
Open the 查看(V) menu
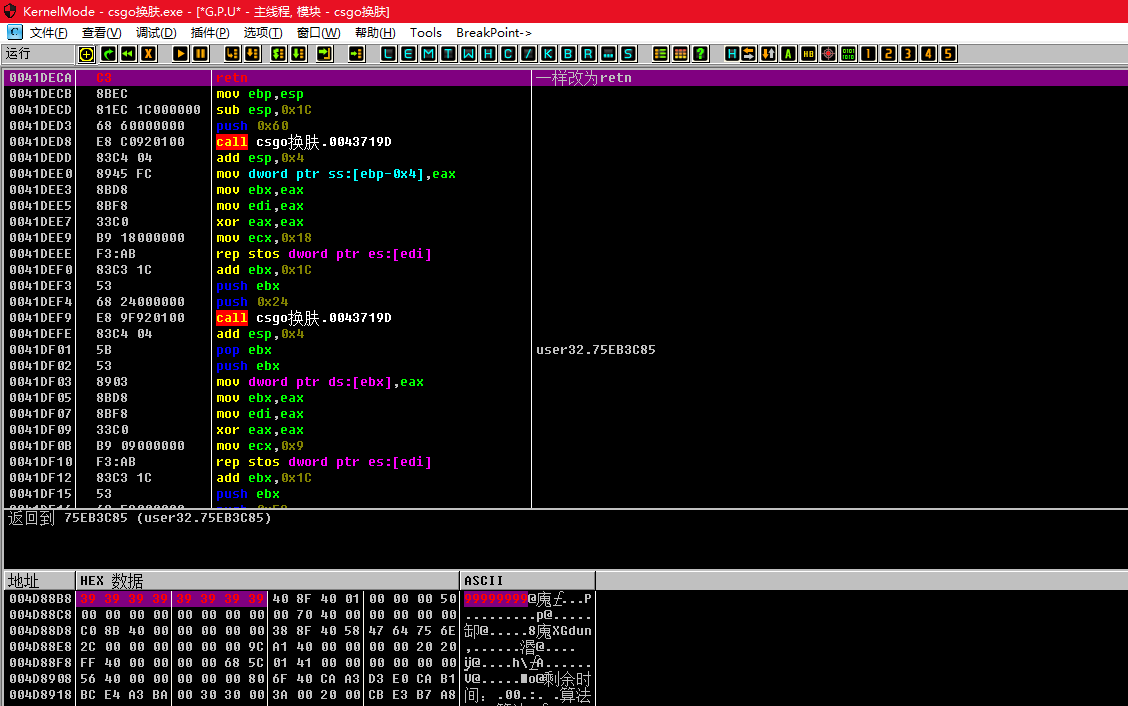pyautogui.click(x=101, y=33)
